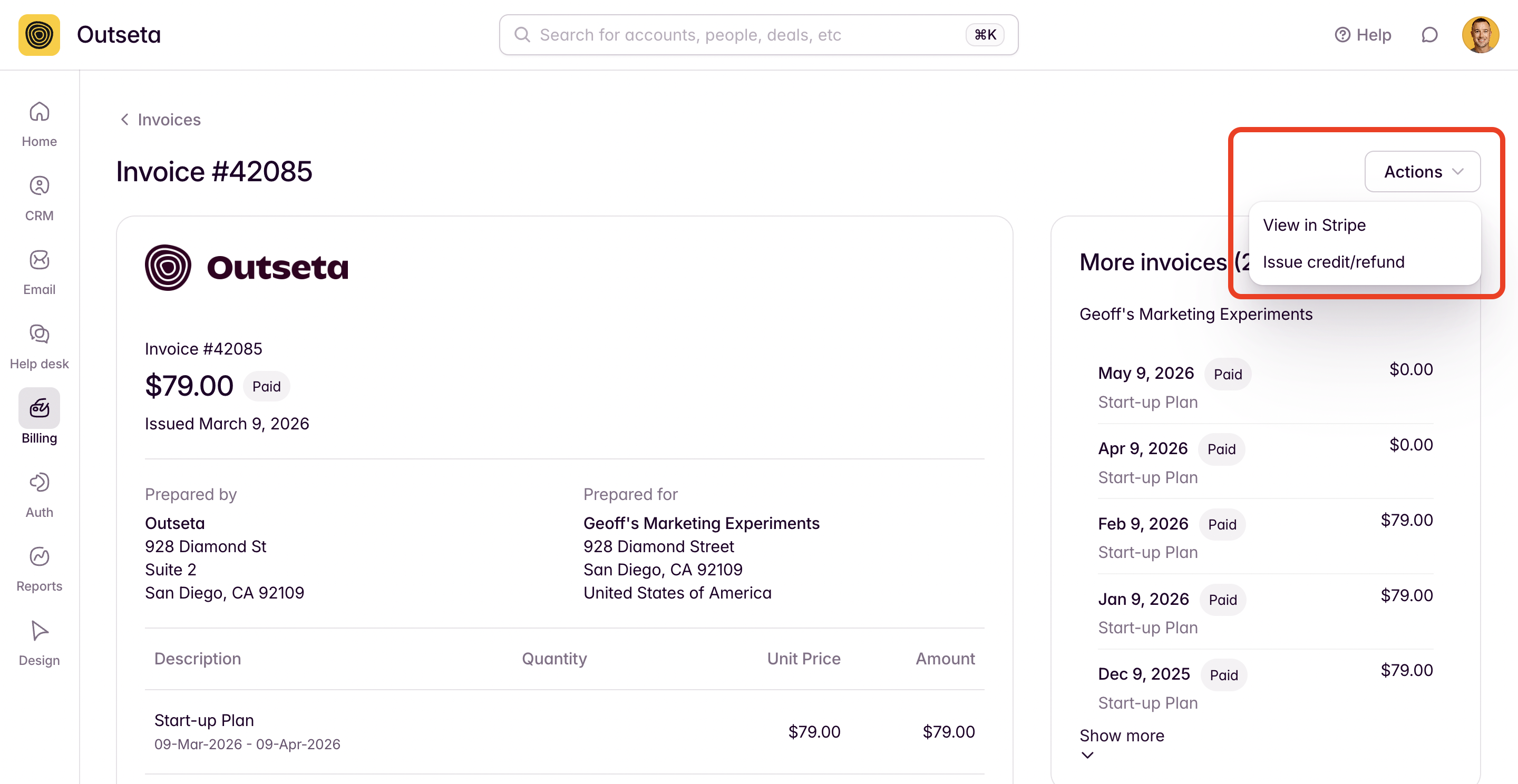Open the Feb 9, 2026 invoice
This screenshot has height=784, width=1518.
[1265, 536]
